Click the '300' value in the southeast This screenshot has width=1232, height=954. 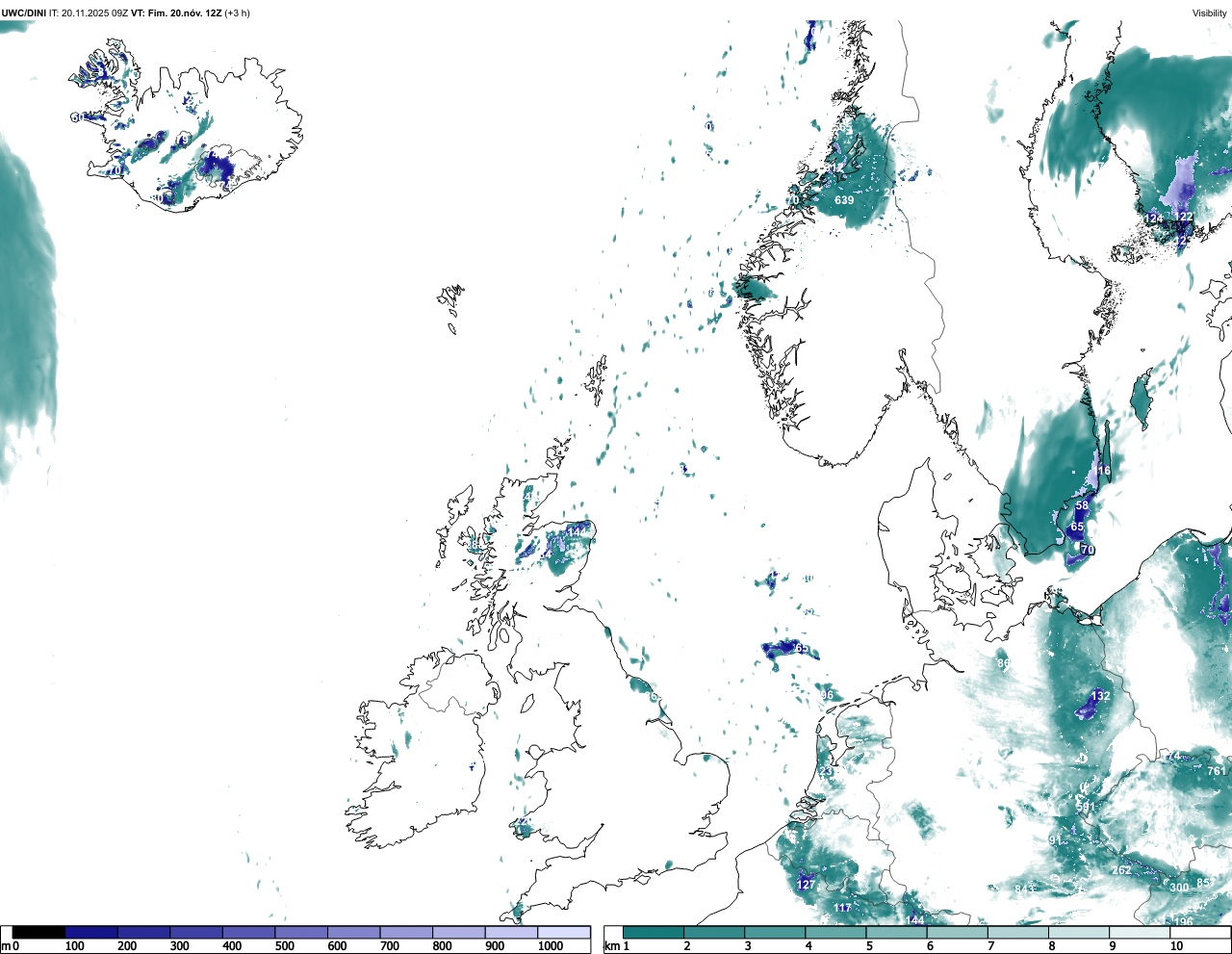1179,888
